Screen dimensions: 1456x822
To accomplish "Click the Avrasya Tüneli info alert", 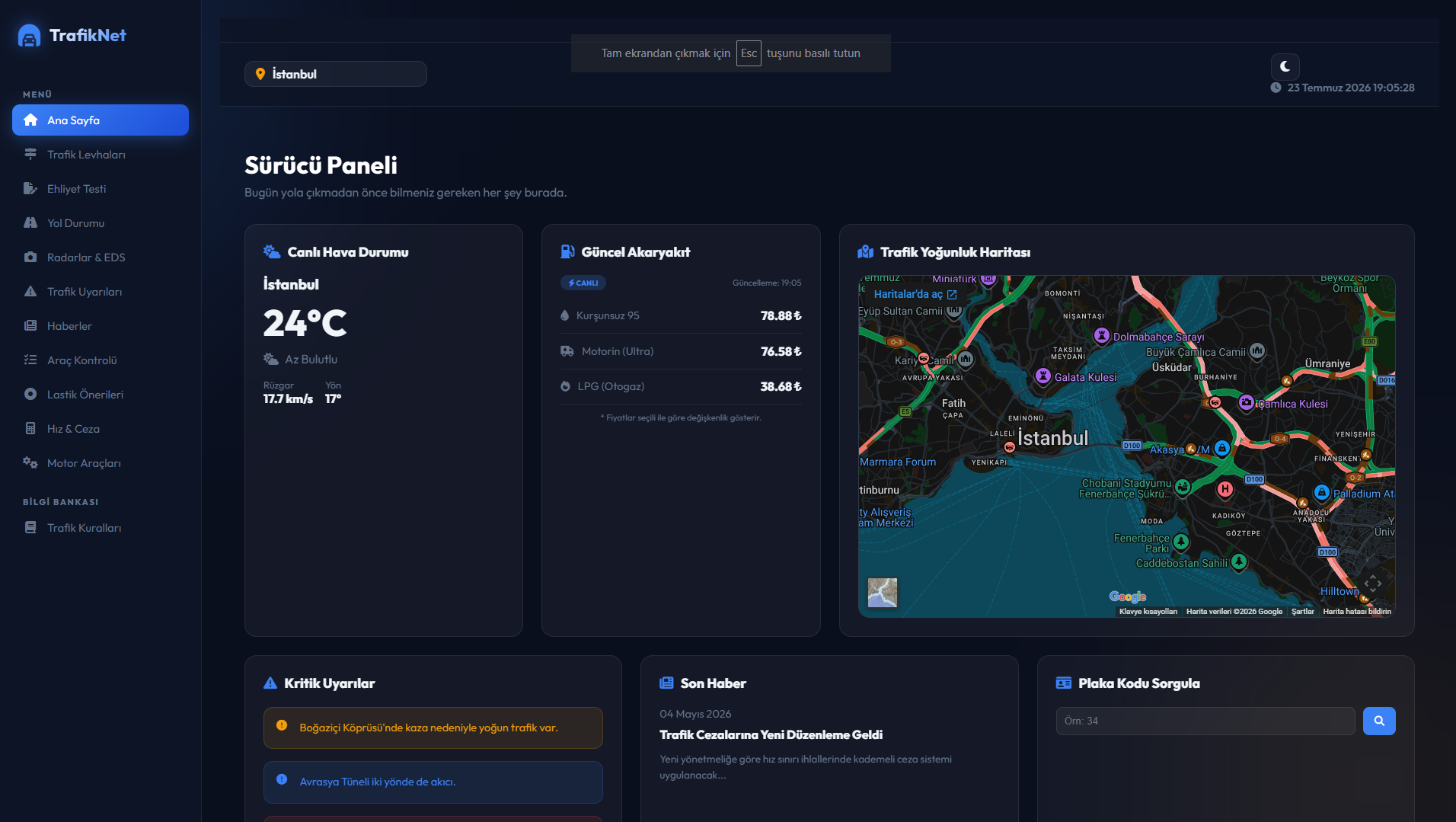I will pos(433,782).
